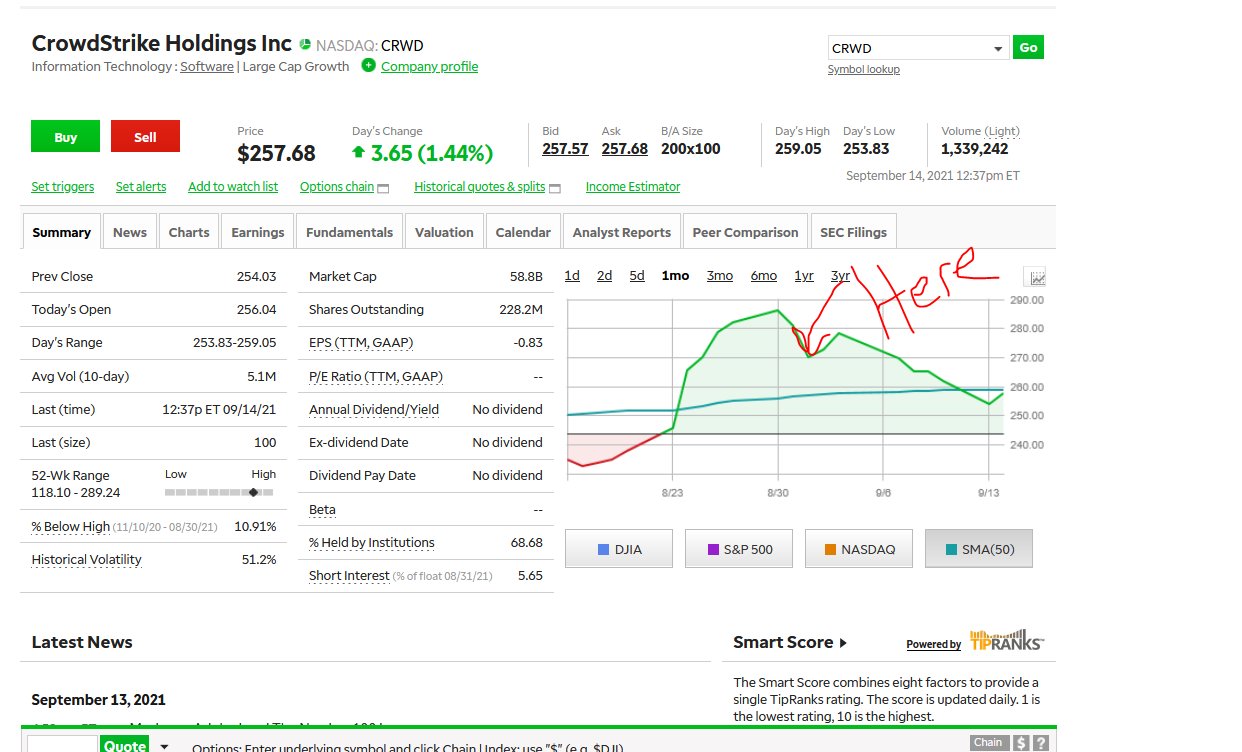This screenshot has height=752, width=1242.
Task: Open the Fundamentals tab
Action: point(349,232)
